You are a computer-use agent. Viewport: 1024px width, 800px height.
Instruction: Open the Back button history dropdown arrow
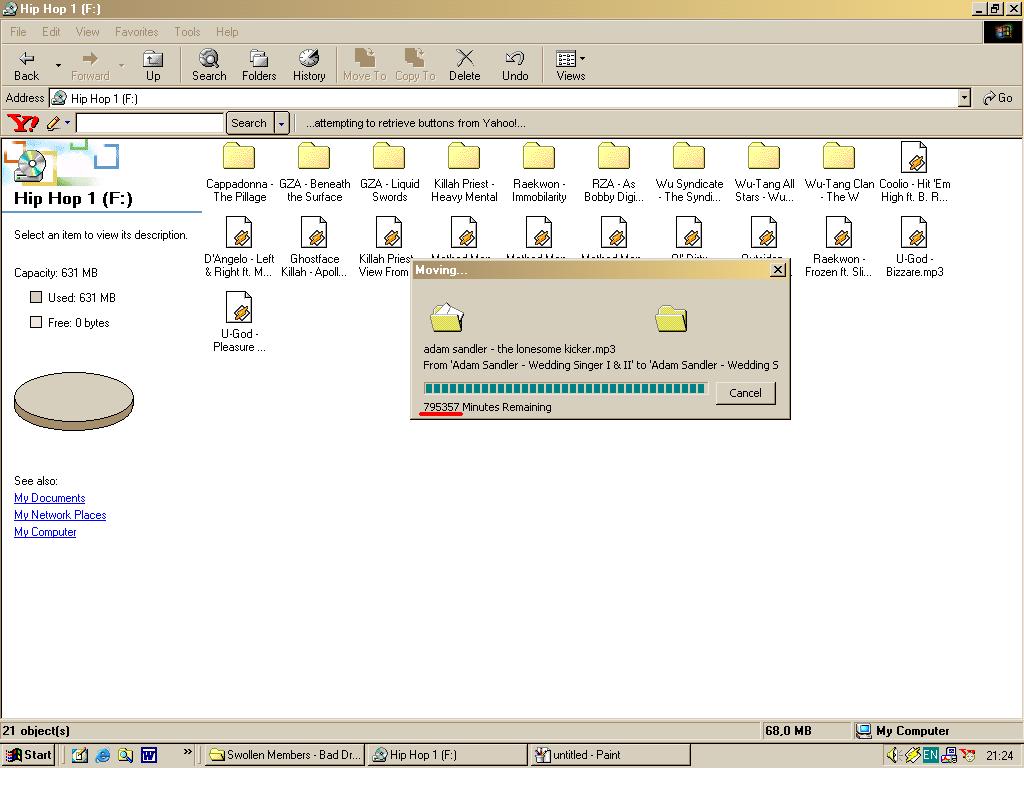click(x=58, y=65)
